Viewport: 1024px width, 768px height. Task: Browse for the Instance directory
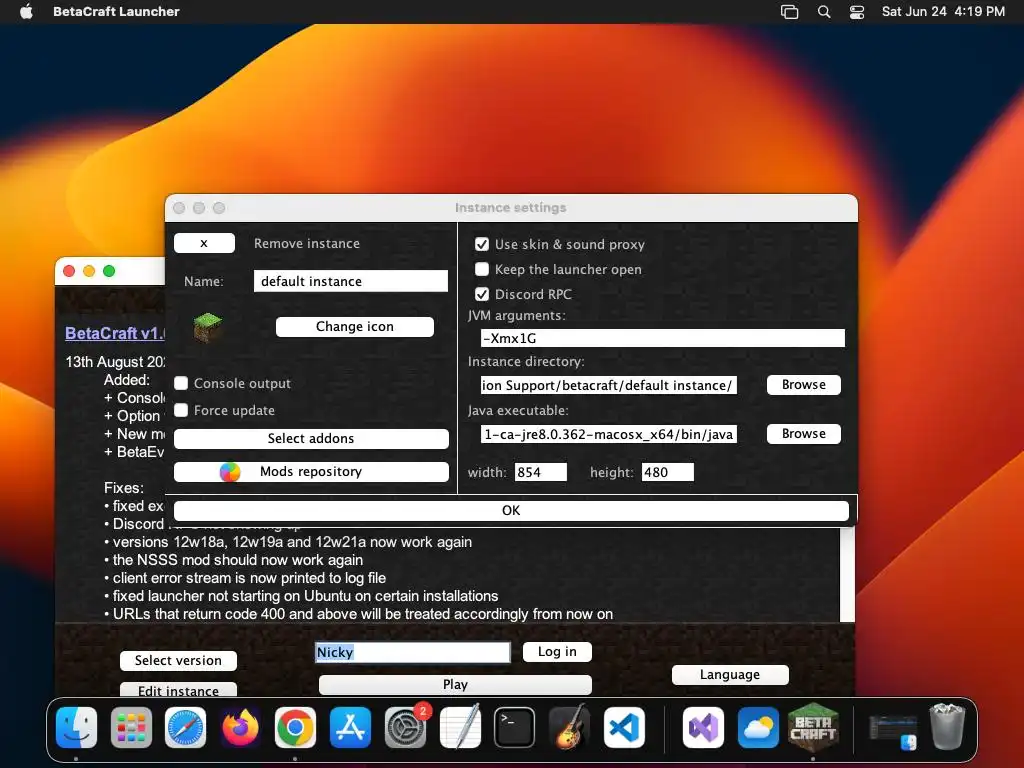click(804, 385)
